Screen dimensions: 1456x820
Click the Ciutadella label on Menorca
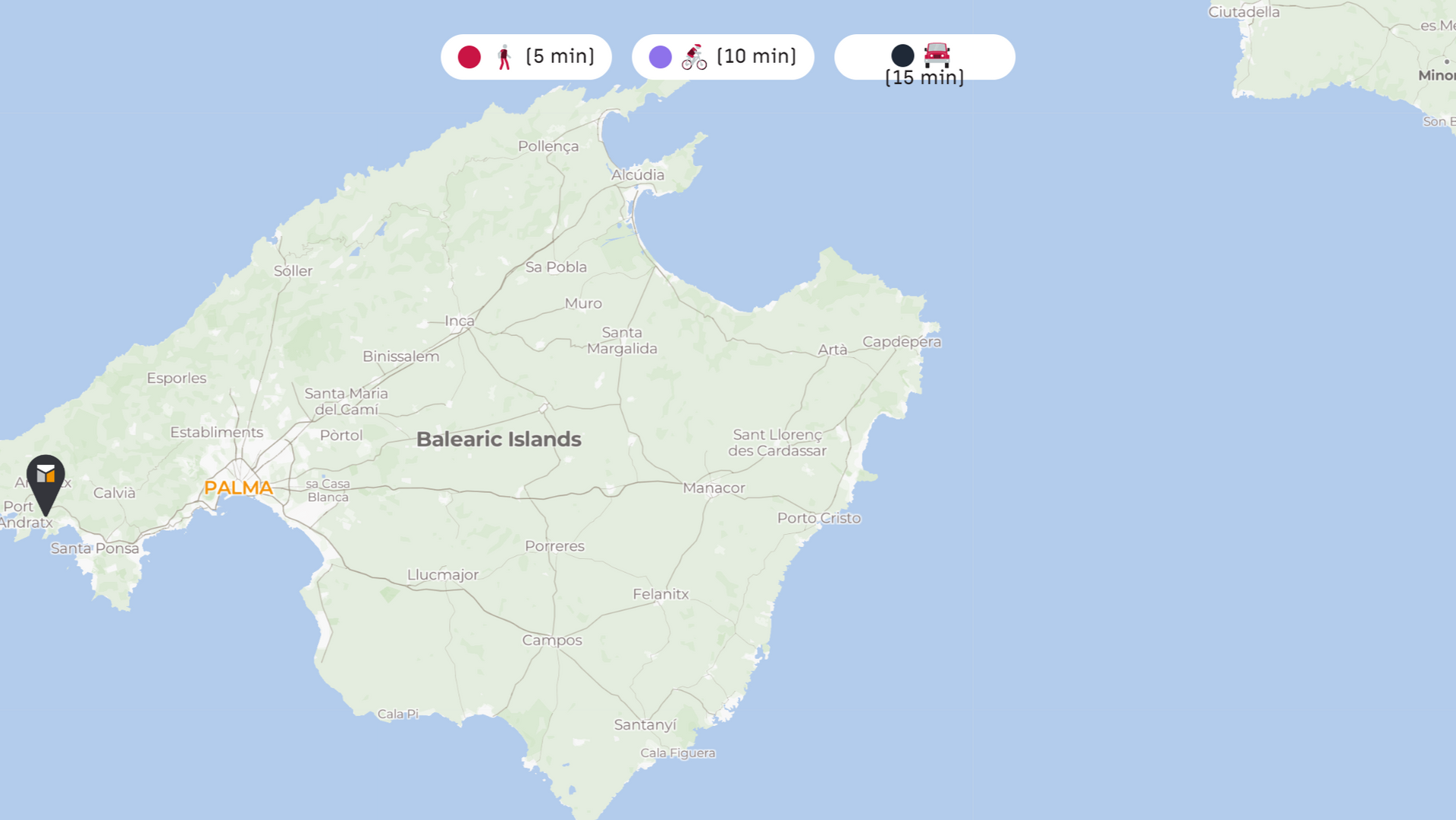pos(1244,12)
